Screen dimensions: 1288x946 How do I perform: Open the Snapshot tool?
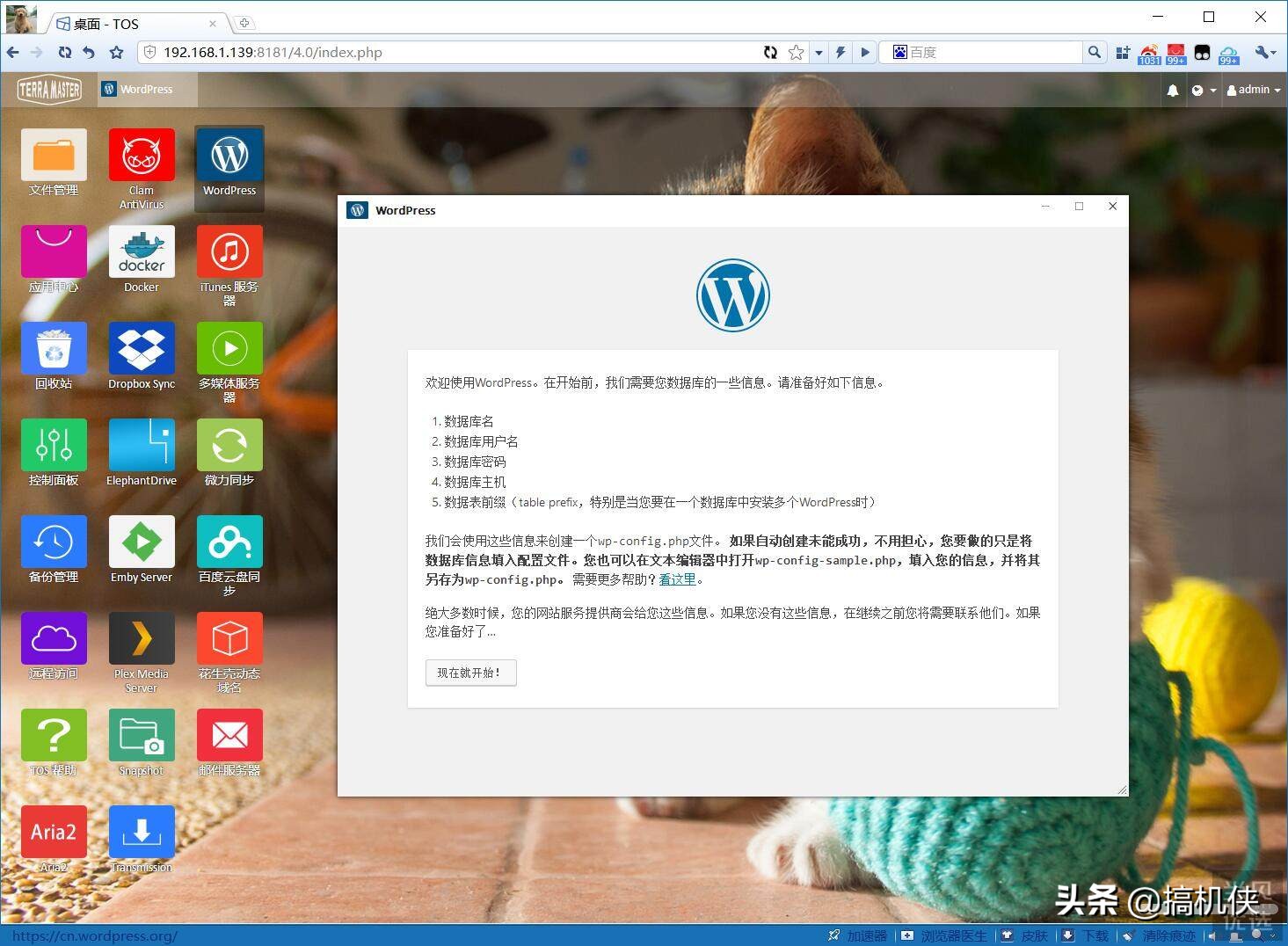click(x=141, y=737)
